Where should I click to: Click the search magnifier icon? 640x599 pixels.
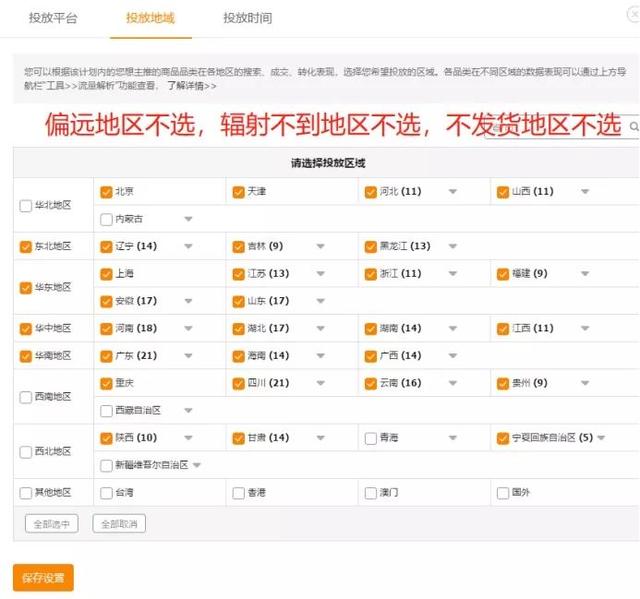[634, 126]
